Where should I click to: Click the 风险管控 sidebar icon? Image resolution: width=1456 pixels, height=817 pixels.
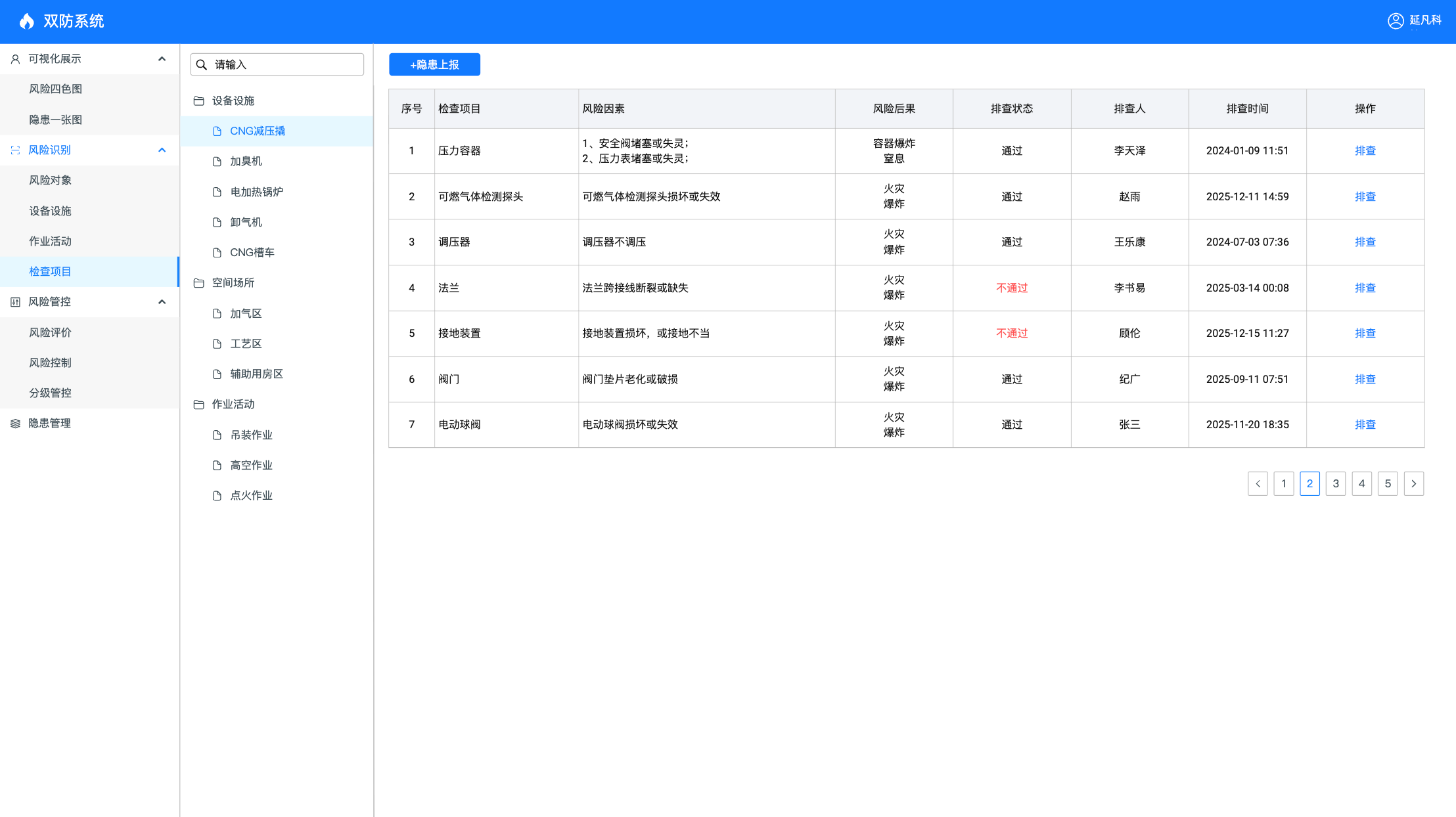pos(15,302)
